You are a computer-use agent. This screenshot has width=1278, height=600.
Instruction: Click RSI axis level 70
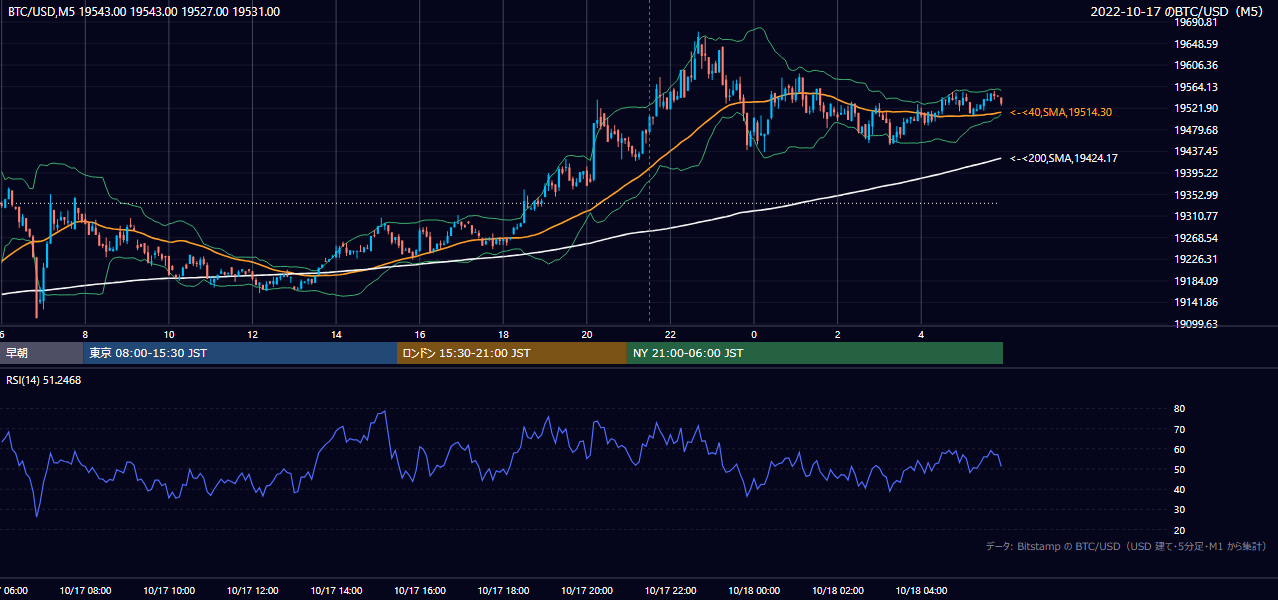(x=1179, y=429)
